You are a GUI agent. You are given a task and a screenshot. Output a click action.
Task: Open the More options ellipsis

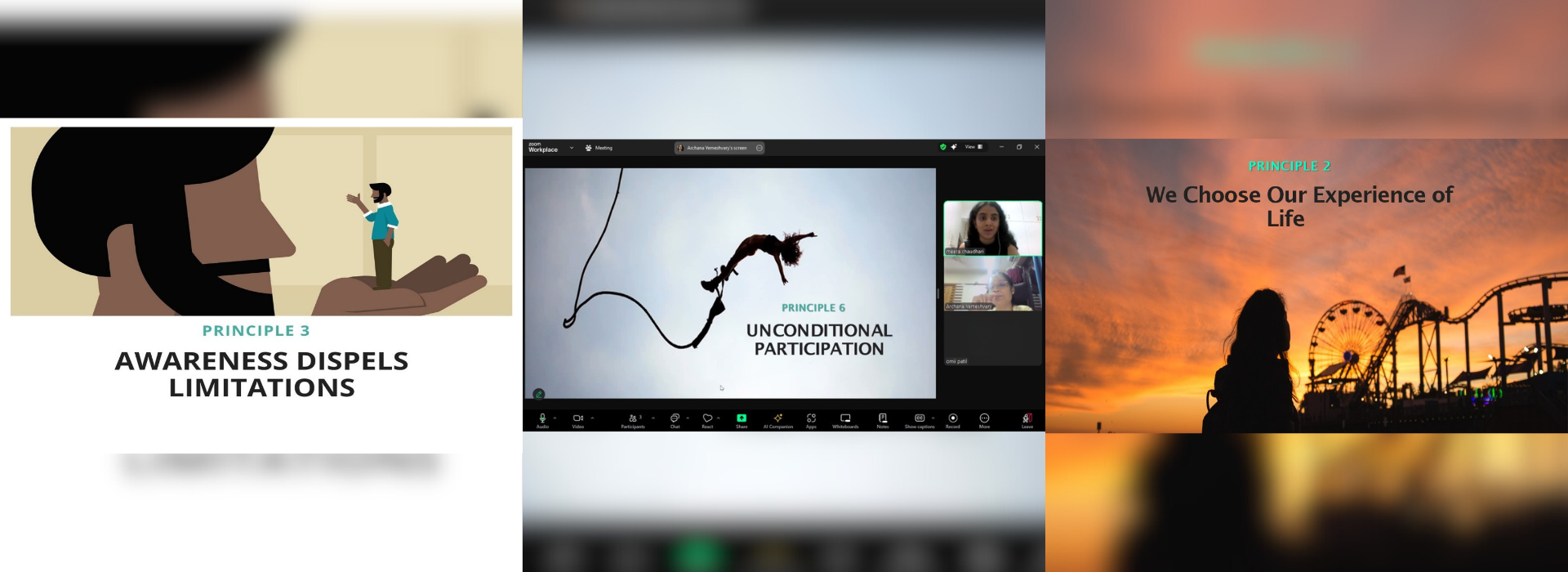[985, 420]
